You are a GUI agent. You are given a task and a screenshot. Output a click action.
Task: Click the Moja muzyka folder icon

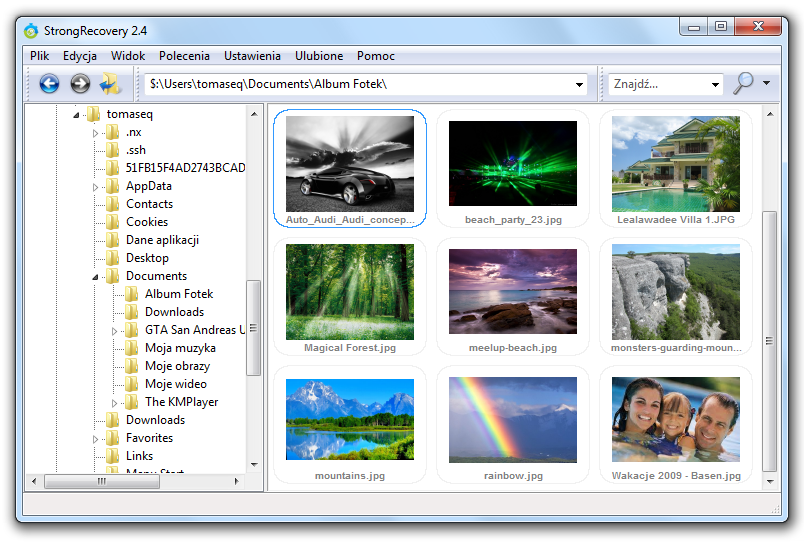click(132, 348)
